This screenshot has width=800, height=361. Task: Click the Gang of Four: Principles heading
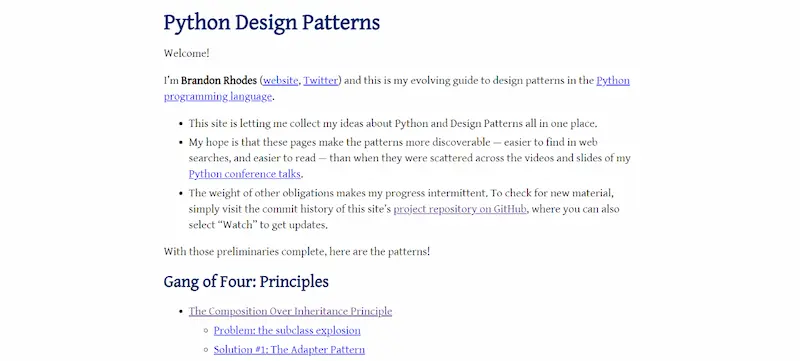tap(246, 281)
